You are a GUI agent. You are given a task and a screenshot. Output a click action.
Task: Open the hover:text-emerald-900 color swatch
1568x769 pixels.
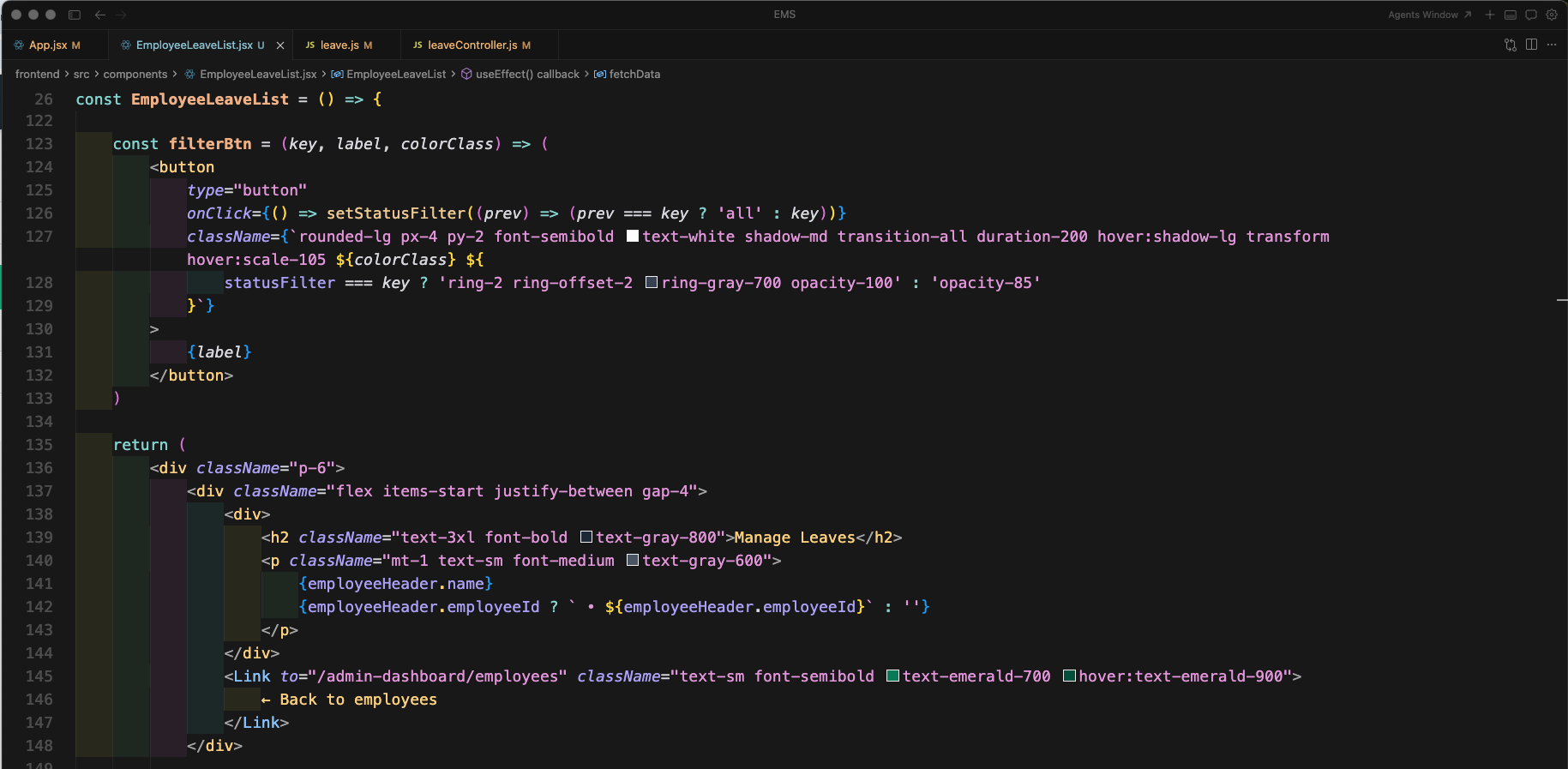(1069, 676)
